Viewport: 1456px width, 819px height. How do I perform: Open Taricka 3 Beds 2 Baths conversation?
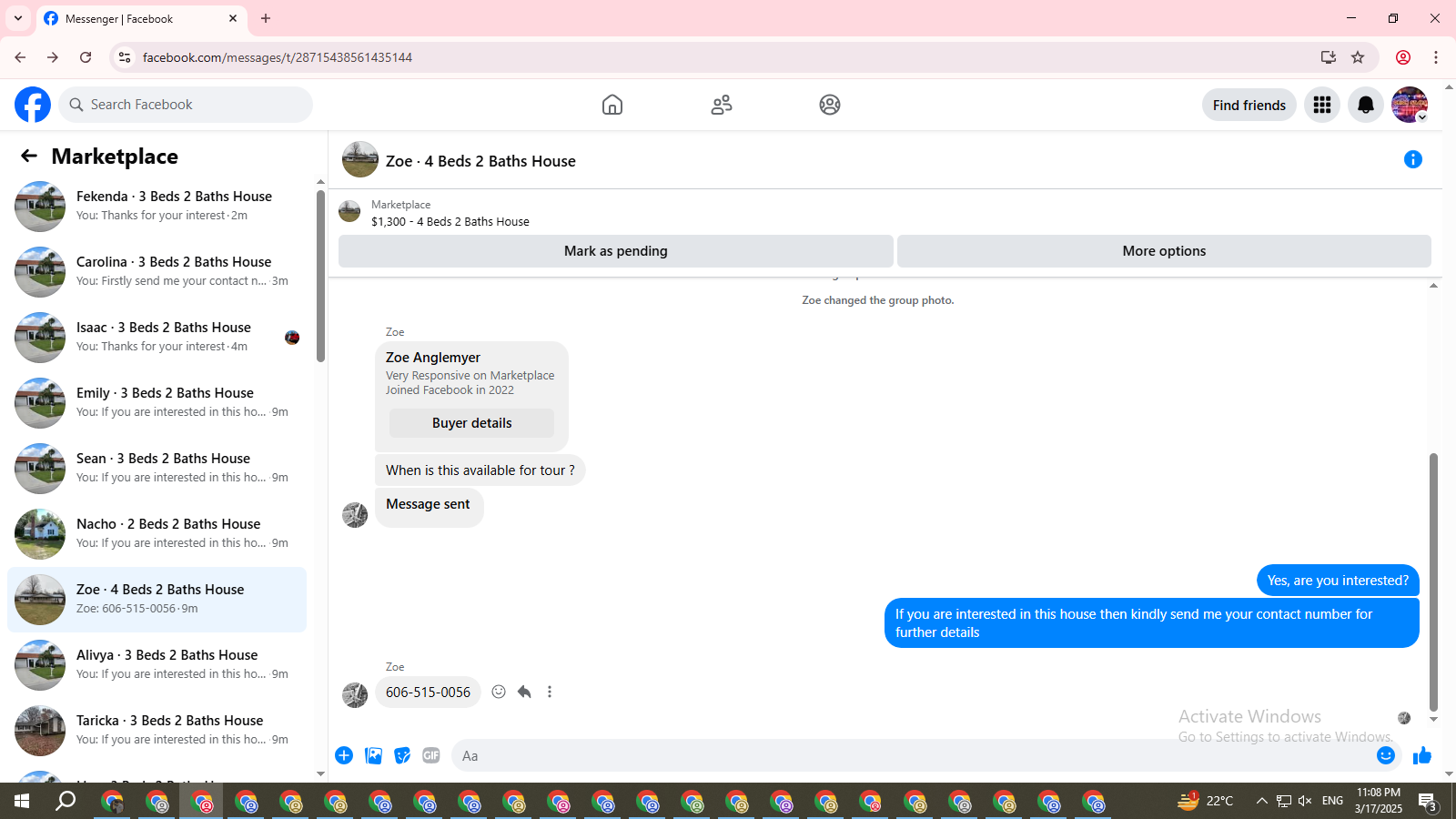coord(157,731)
